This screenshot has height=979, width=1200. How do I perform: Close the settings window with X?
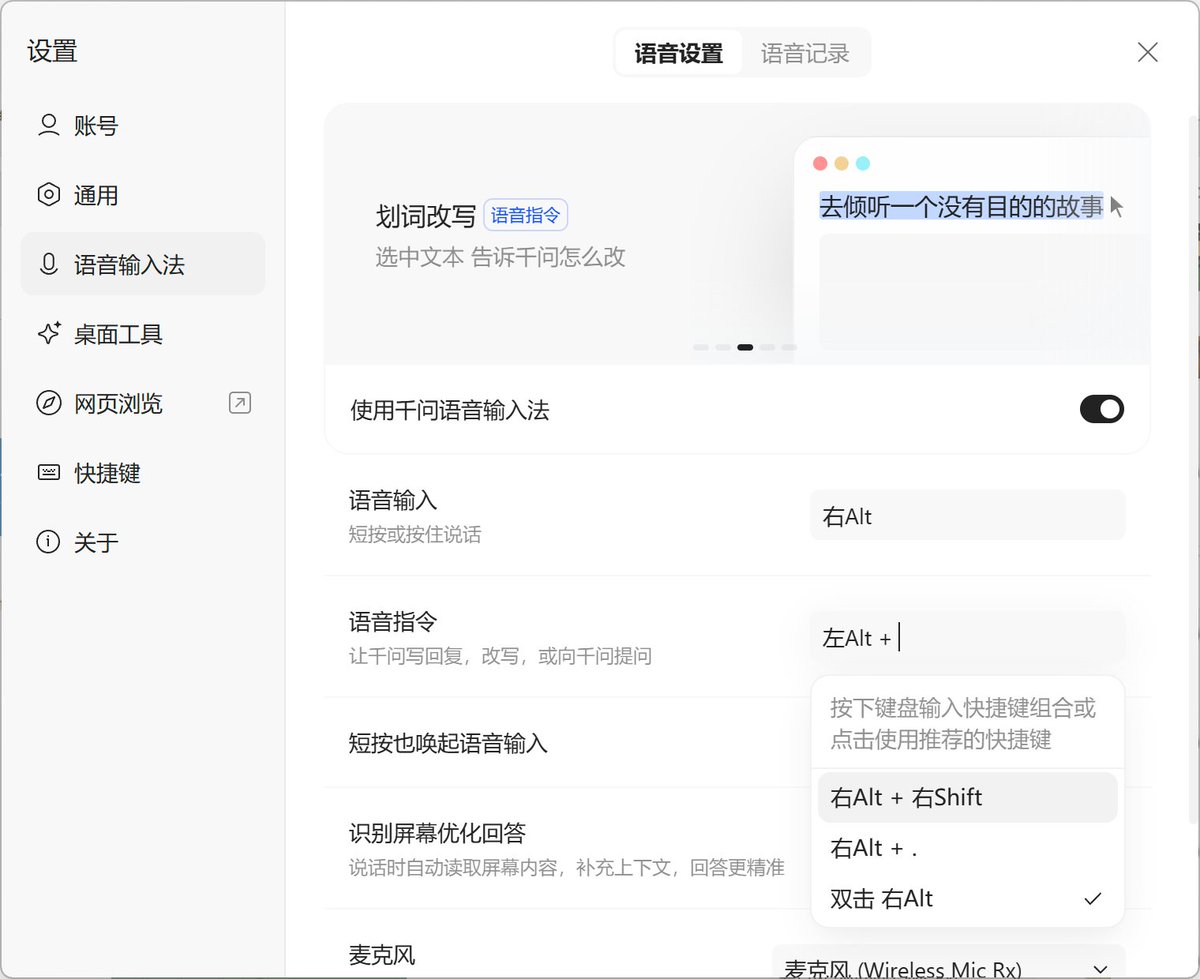point(1148,52)
